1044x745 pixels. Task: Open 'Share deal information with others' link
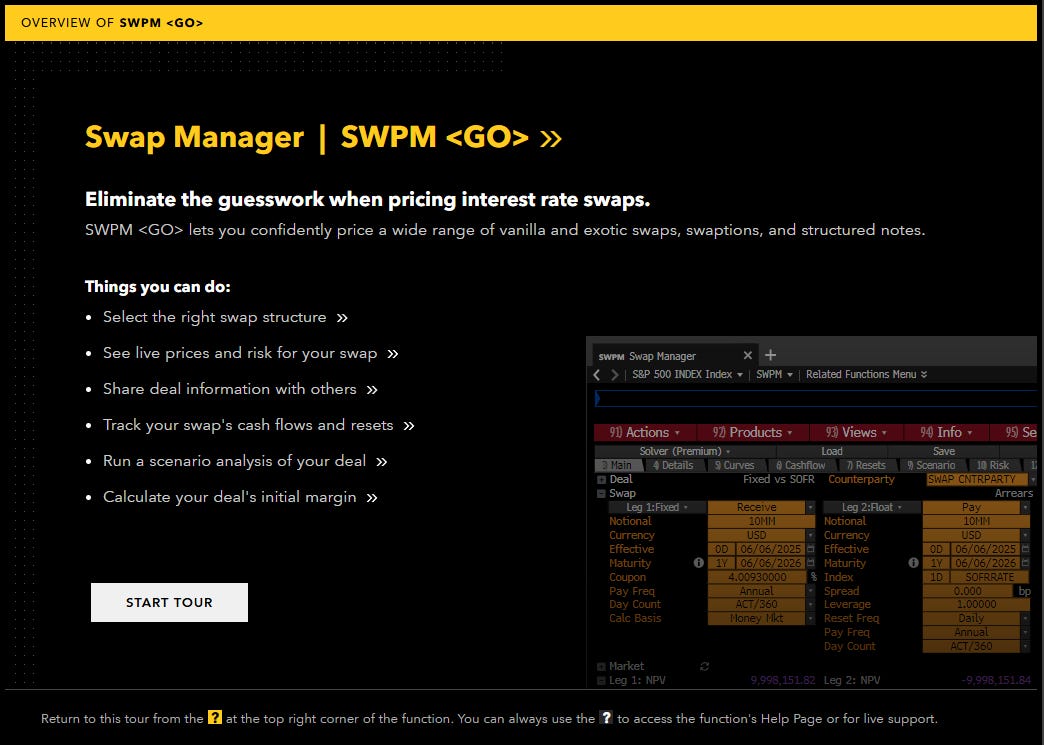[x=240, y=389]
